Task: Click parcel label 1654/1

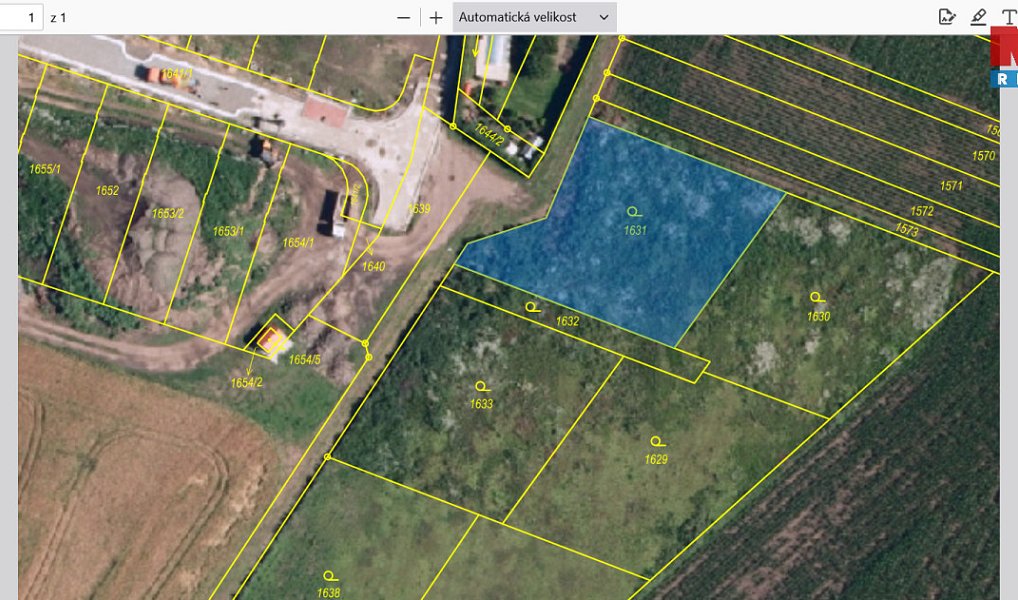Action: click(298, 243)
